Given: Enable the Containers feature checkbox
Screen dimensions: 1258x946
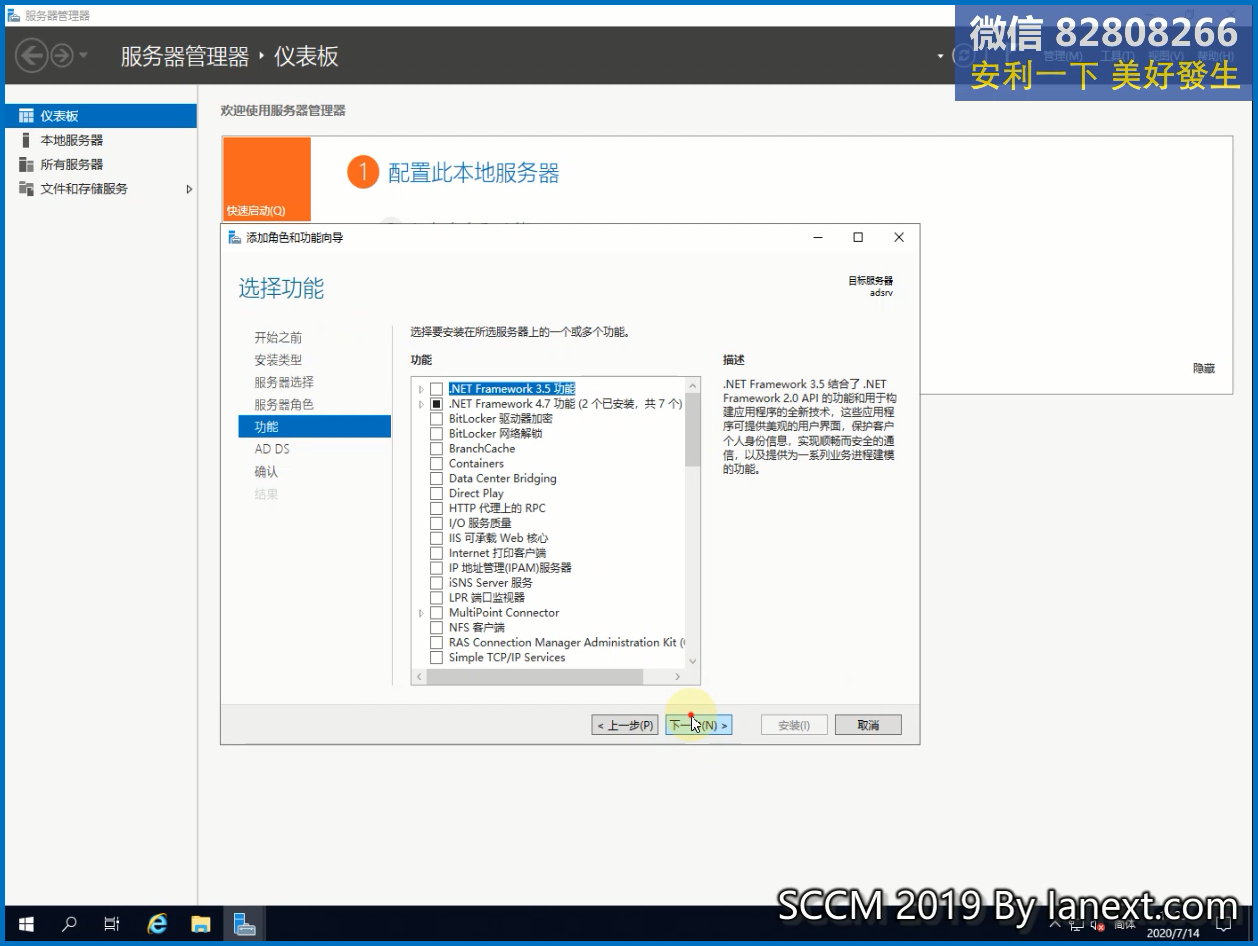Looking at the screenshot, I should 436,464.
